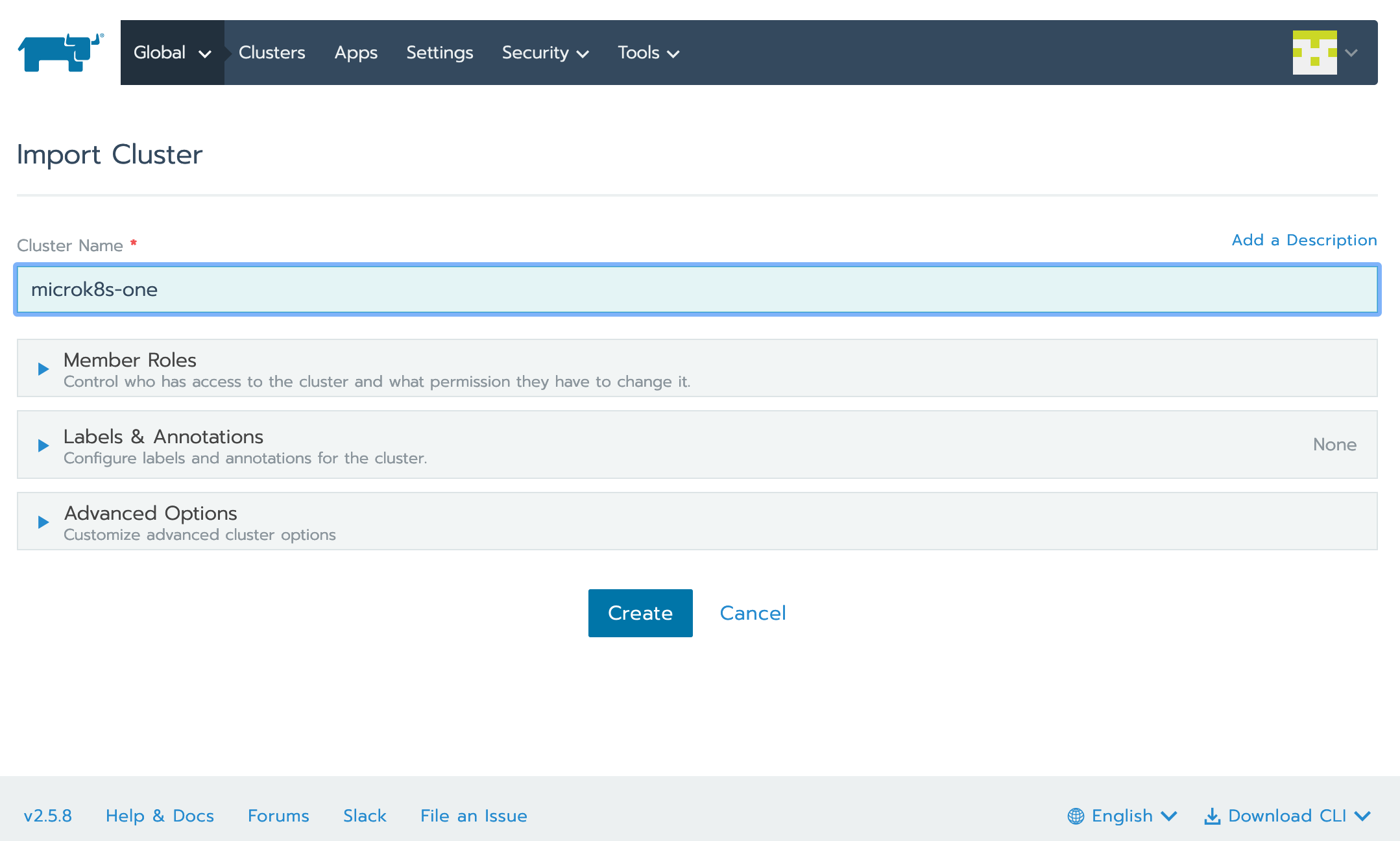
Task: Cancel the cluster import
Action: coord(753,613)
